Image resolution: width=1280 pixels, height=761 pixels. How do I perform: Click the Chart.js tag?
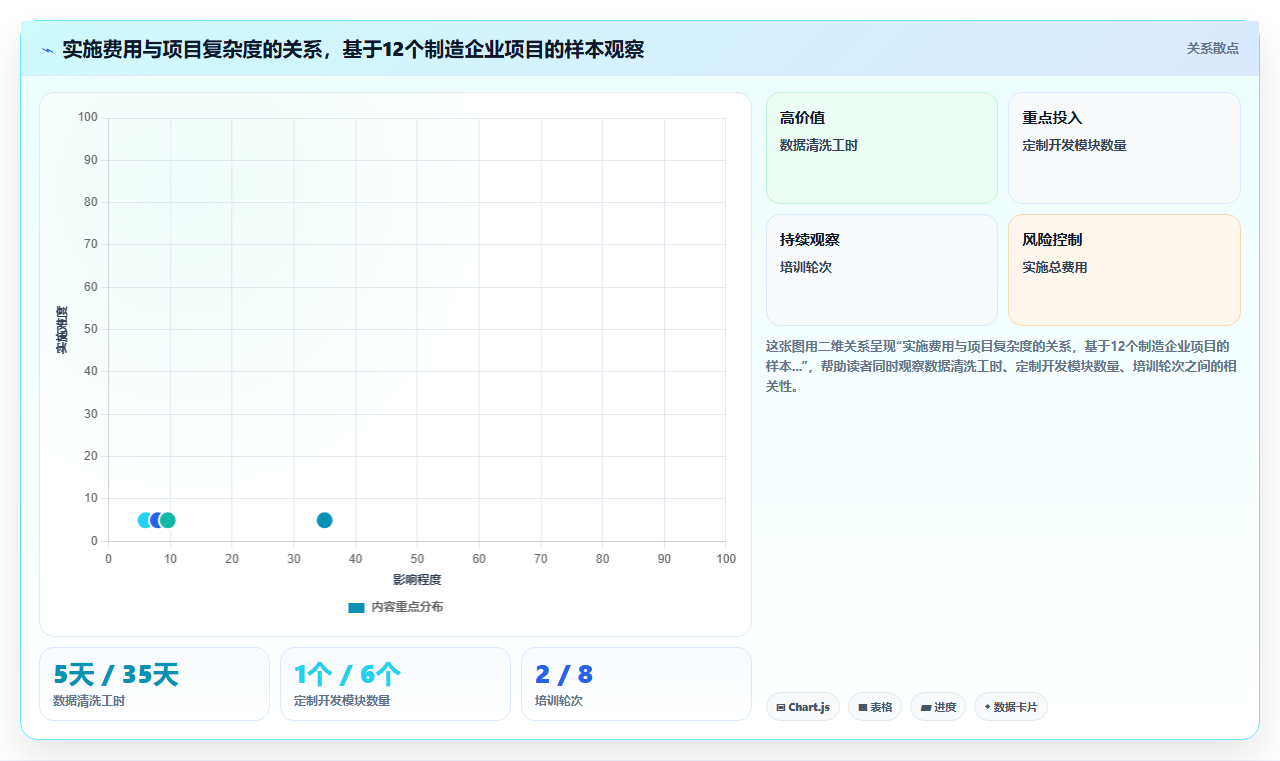pos(803,707)
